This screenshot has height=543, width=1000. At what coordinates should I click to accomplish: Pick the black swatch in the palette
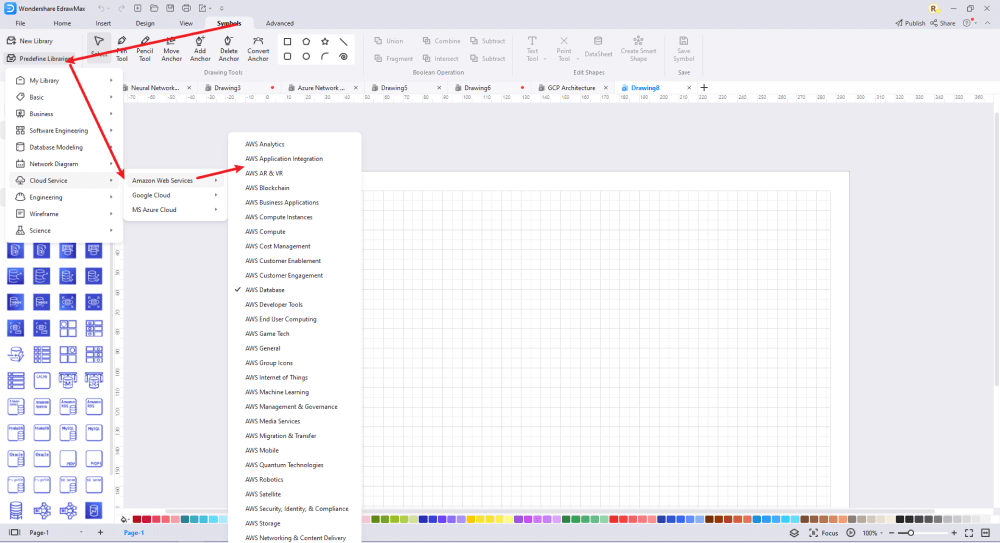point(900,519)
